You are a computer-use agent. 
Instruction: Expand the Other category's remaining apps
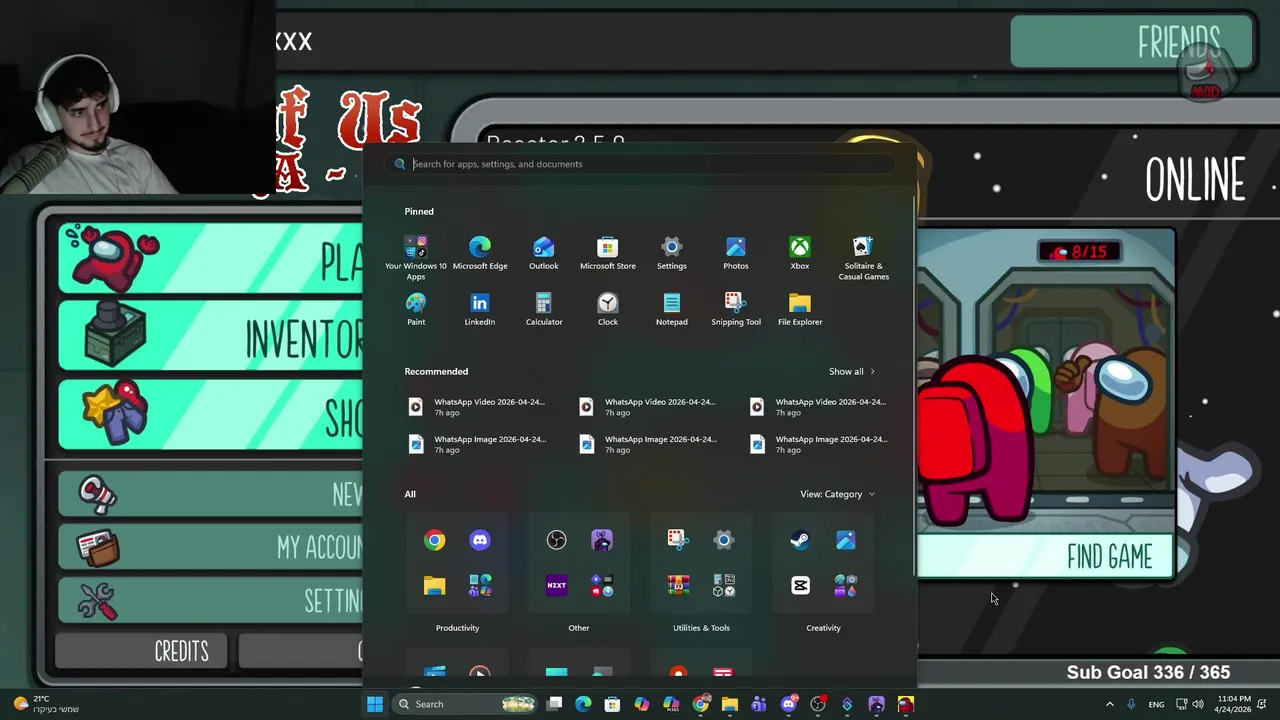click(602, 586)
